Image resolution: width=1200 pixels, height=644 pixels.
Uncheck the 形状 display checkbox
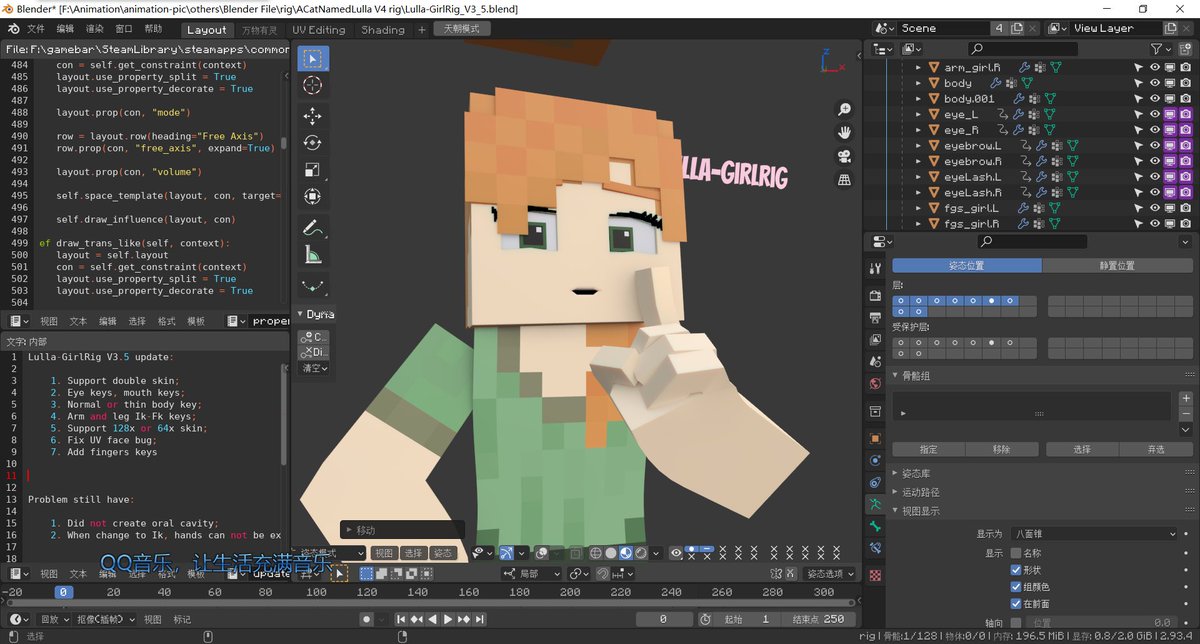click(1016, 570)
